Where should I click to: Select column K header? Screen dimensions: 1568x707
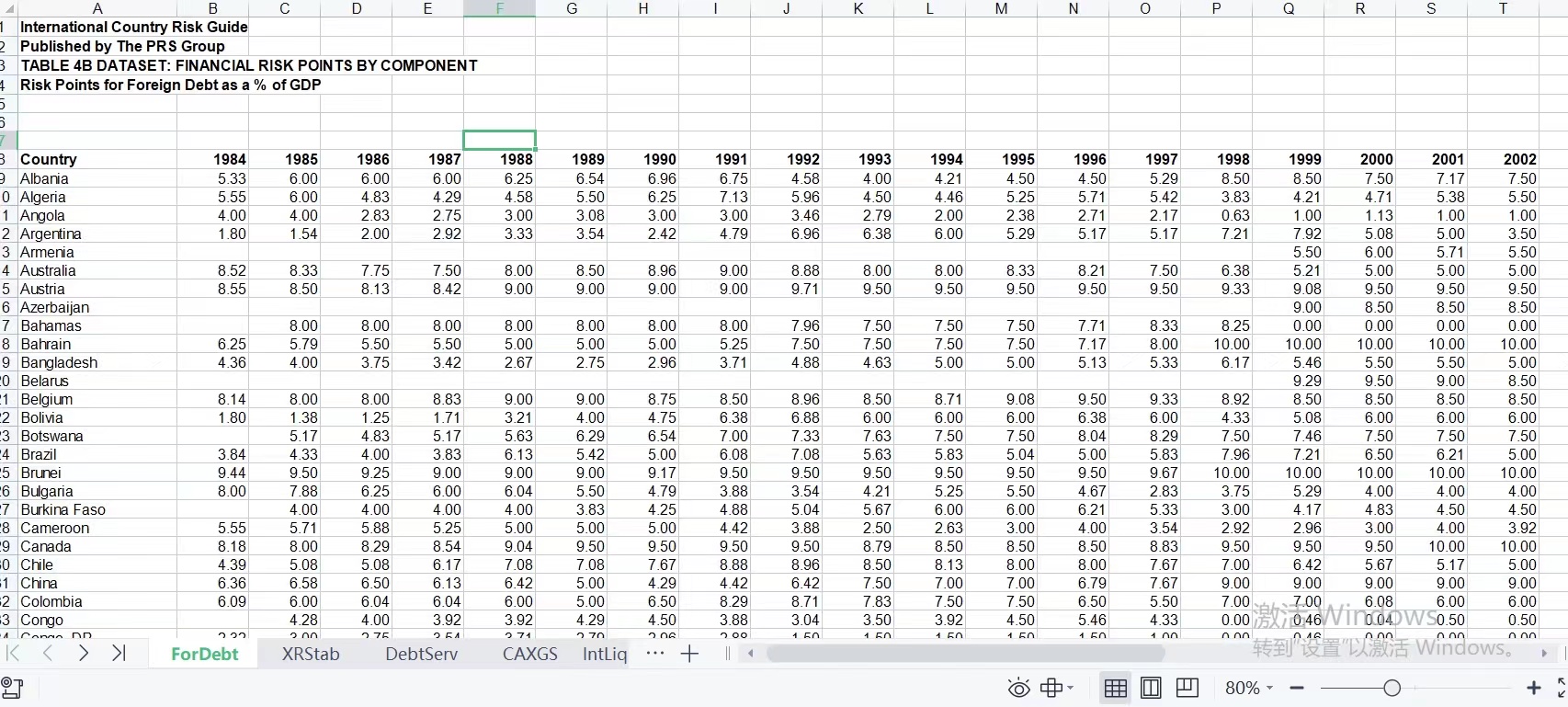858,8
